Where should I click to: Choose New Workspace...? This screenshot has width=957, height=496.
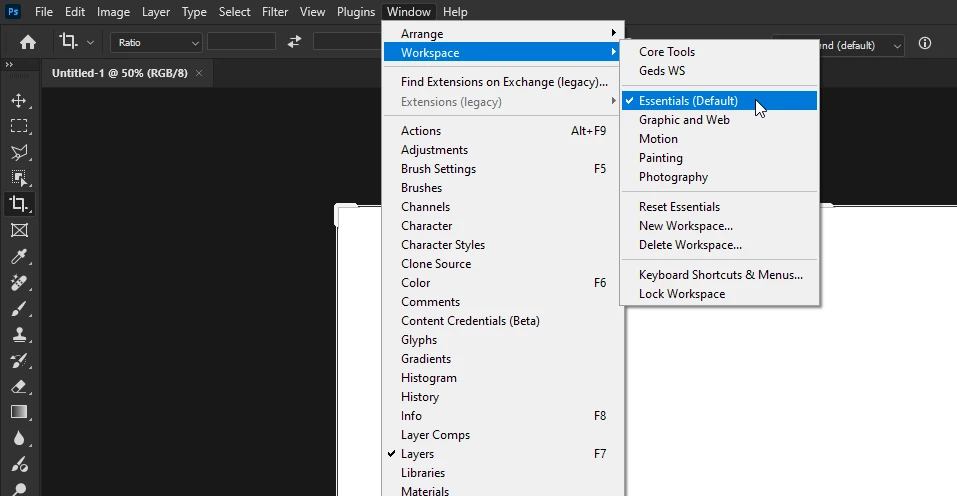pos(719,226)
